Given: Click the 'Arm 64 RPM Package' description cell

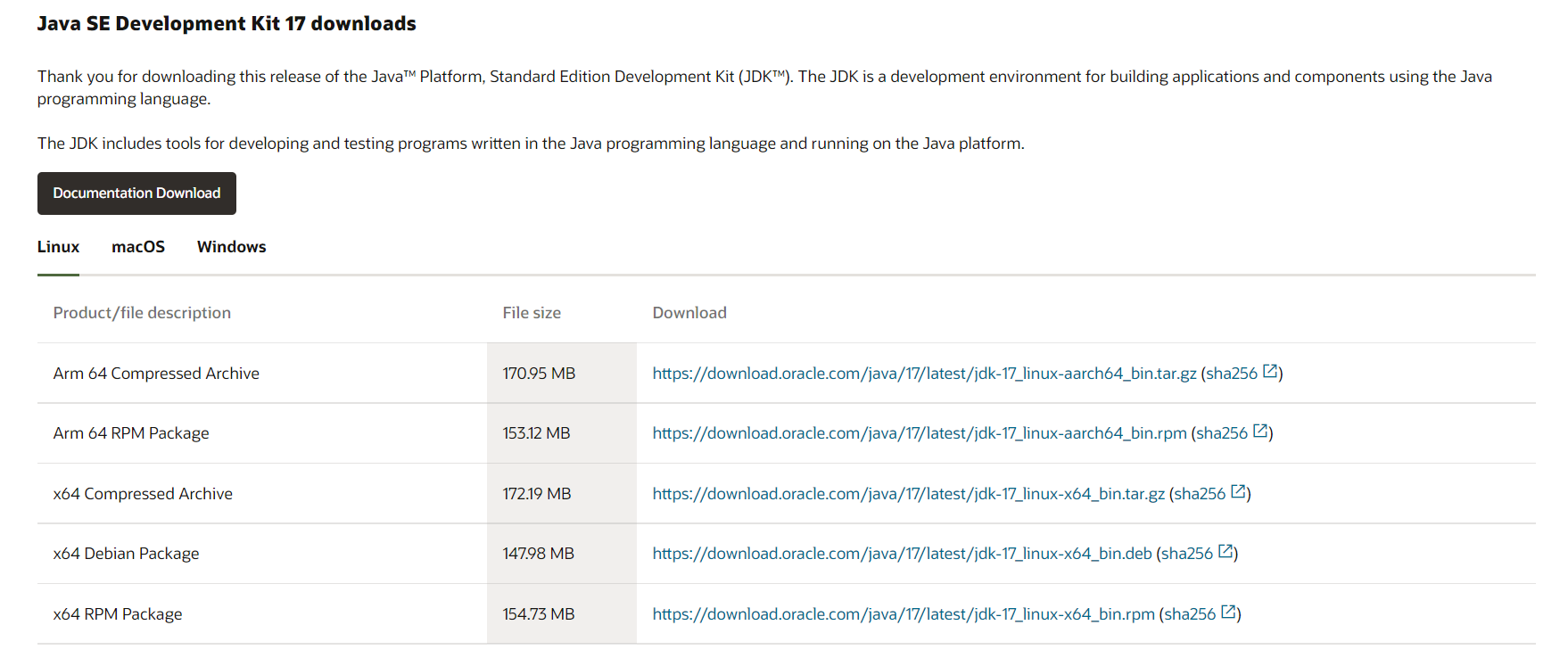Looking at the screenshot, I should [x=262, y=433].
